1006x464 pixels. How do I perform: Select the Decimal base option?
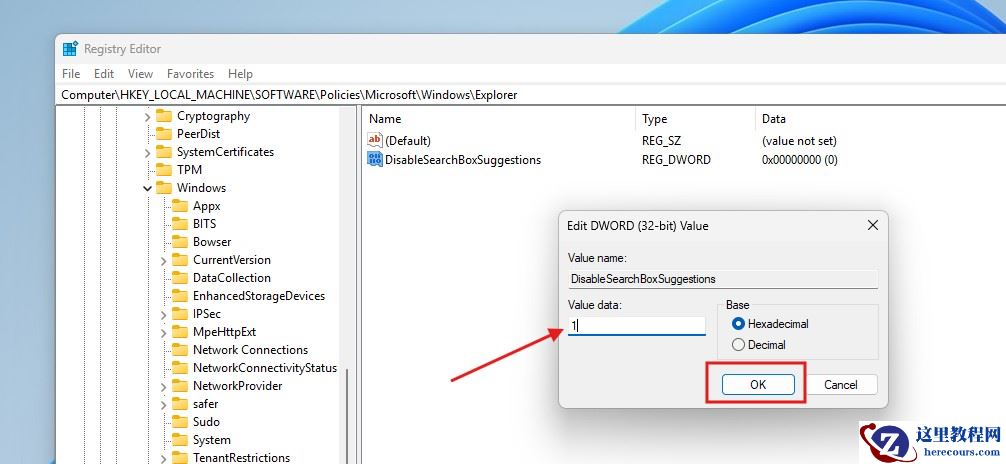click(x=738, y=345)
